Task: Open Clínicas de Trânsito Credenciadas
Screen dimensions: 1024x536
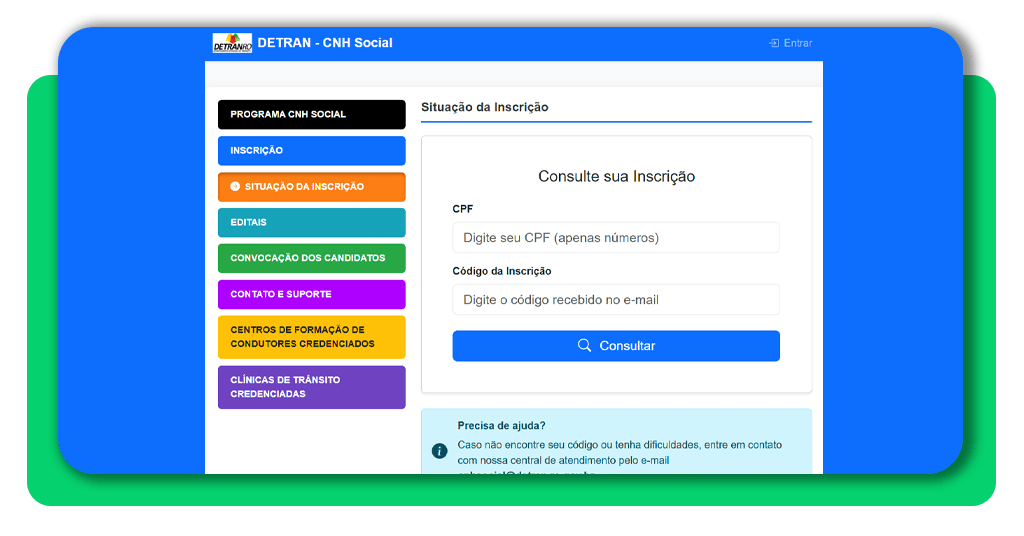Action: pyautogui.click(x=312, y=387)
